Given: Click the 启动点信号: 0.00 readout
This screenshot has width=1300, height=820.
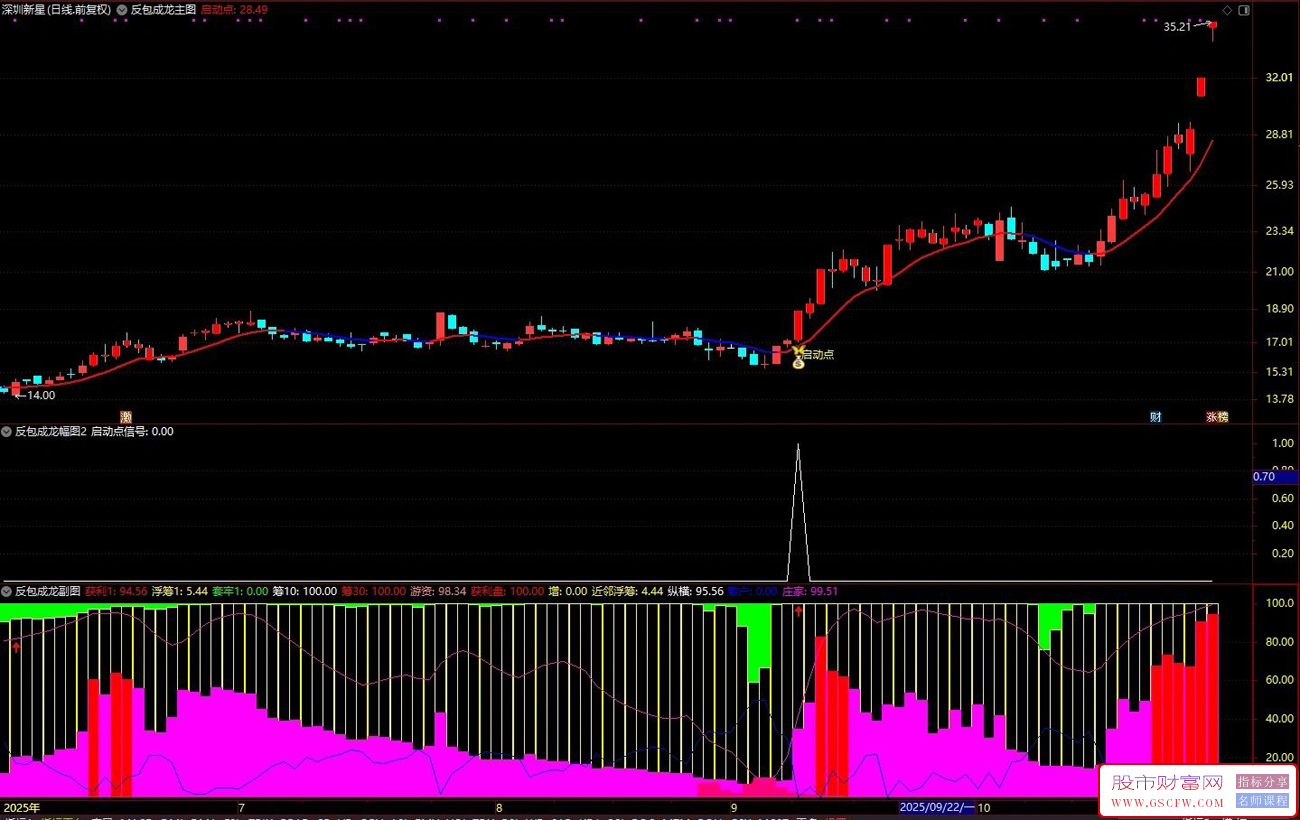Looking at the screenshot, I should point(132,432).
